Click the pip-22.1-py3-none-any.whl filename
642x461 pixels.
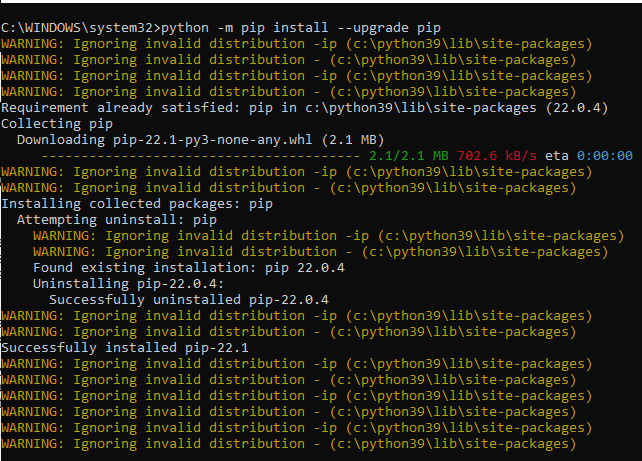pyautogui.click(x=212, y=140)
